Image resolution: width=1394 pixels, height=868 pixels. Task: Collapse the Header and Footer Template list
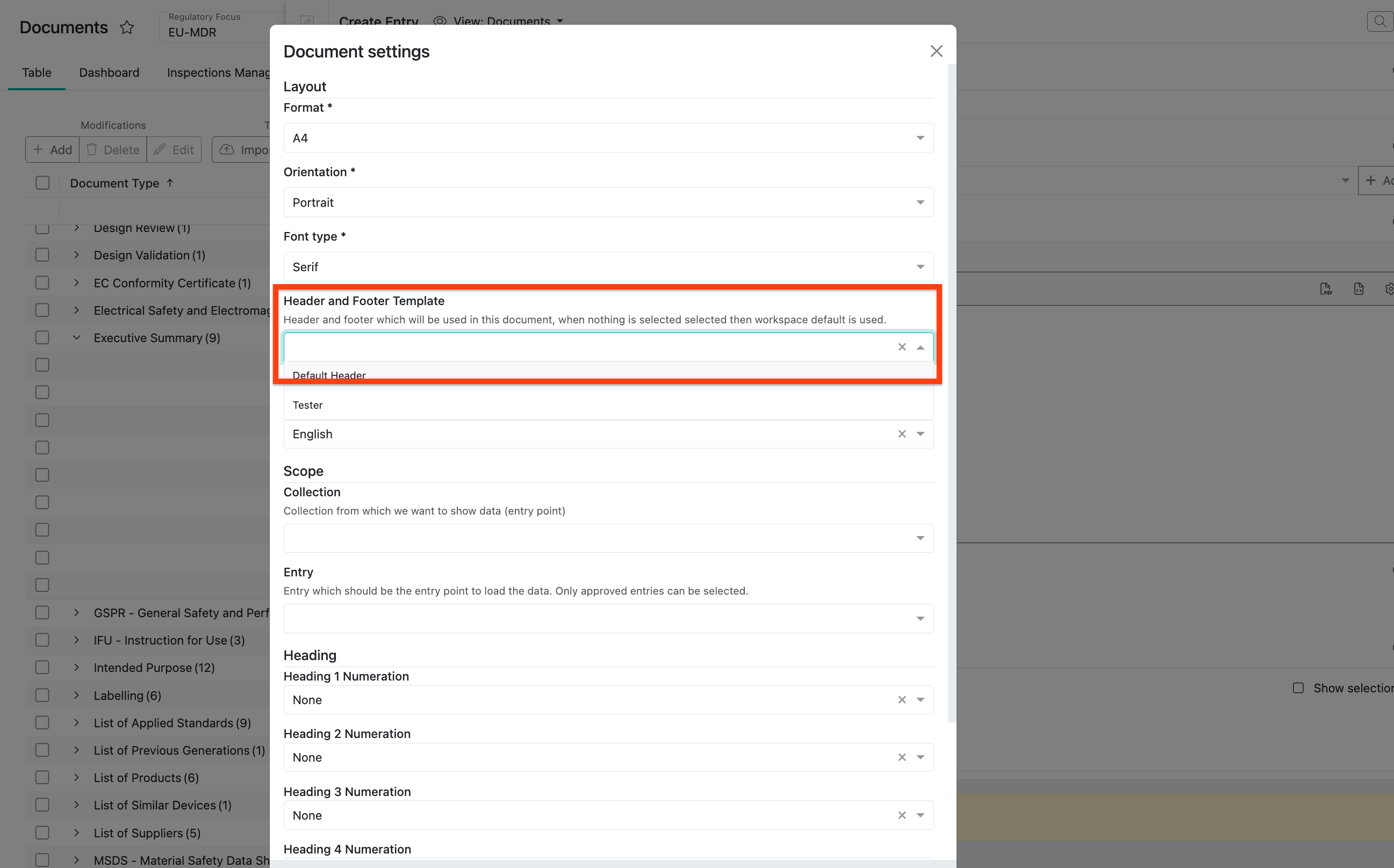point(921,348)
